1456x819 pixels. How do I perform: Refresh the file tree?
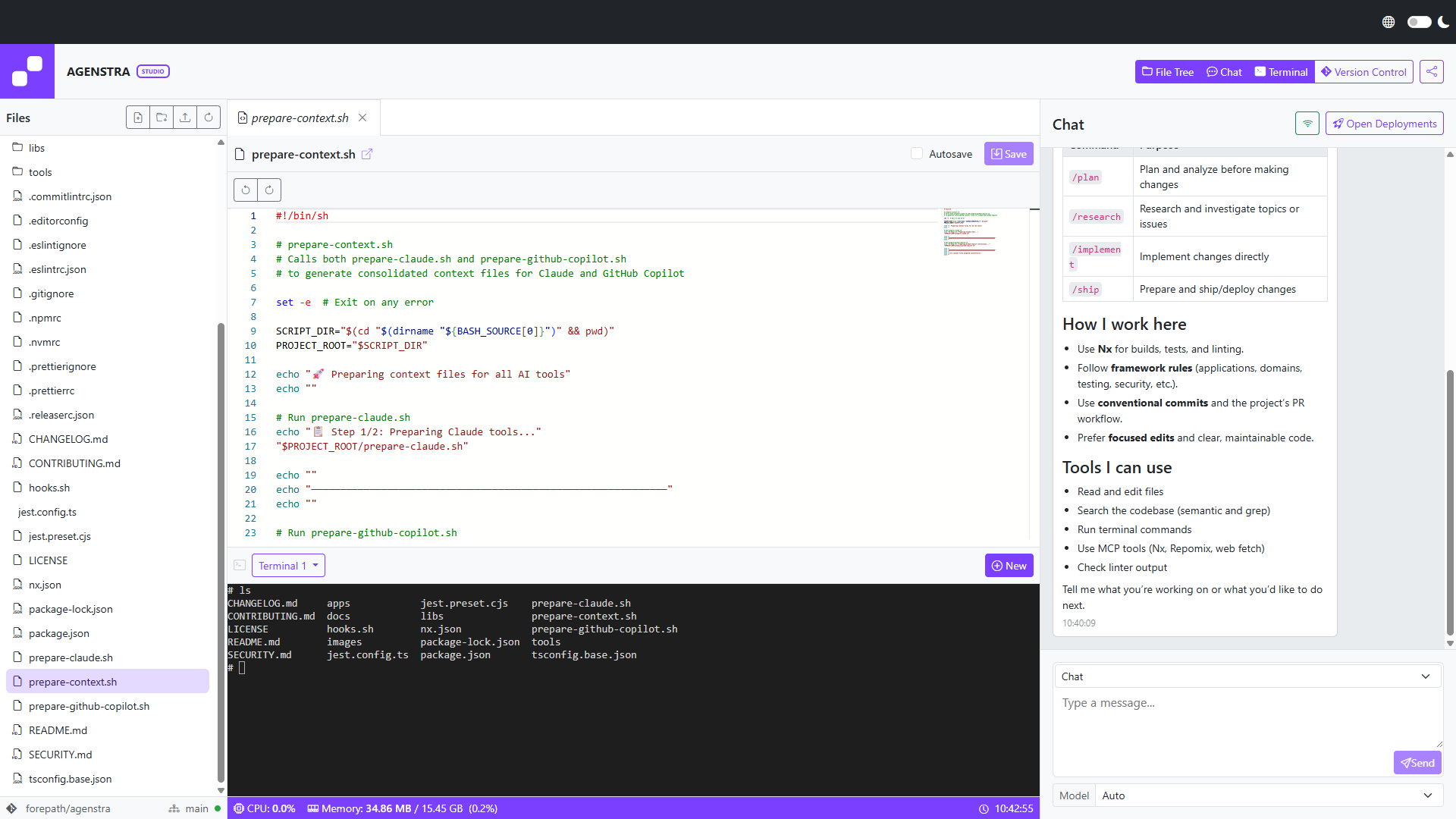(209, 118)
